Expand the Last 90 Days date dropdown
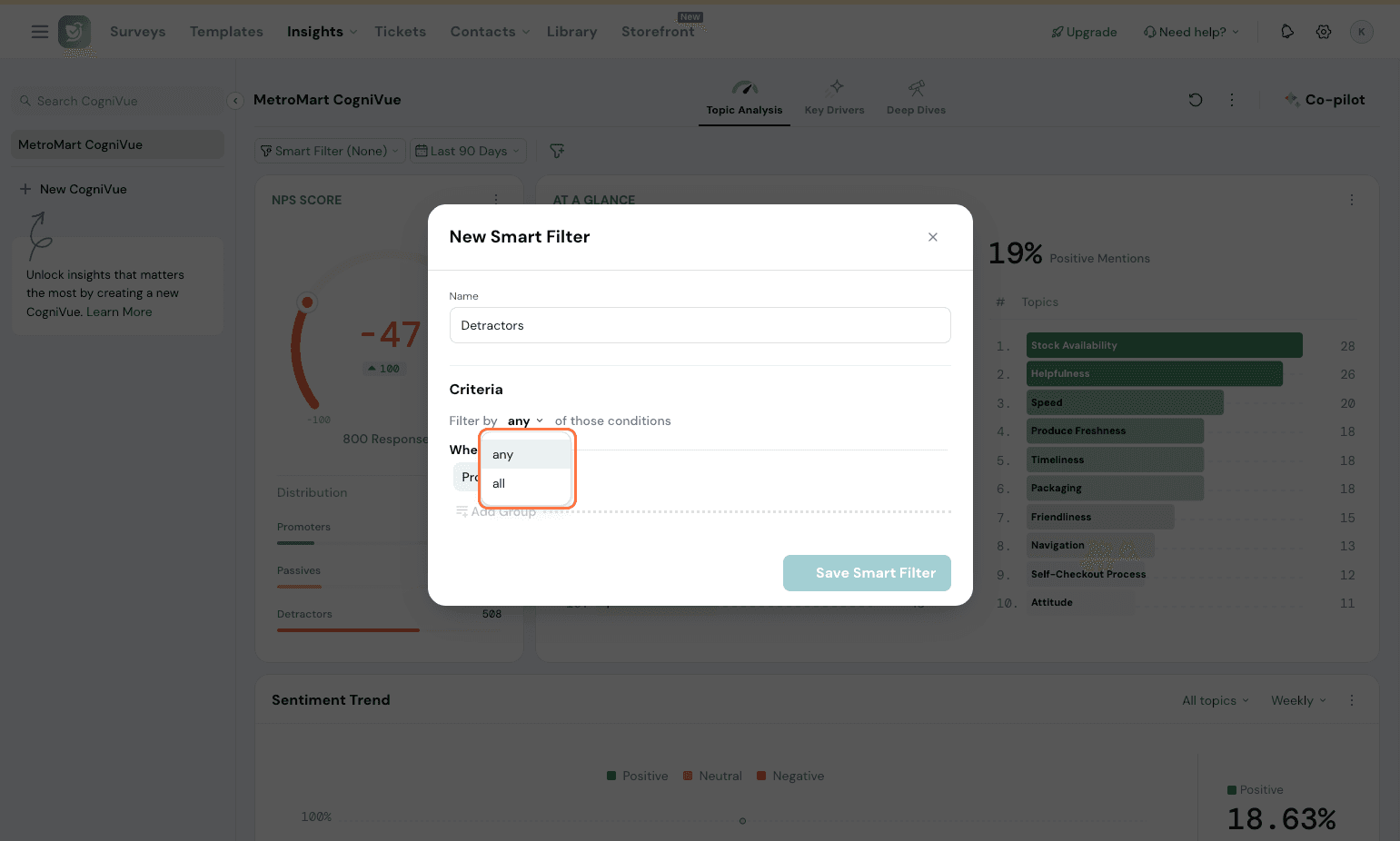 468,151
